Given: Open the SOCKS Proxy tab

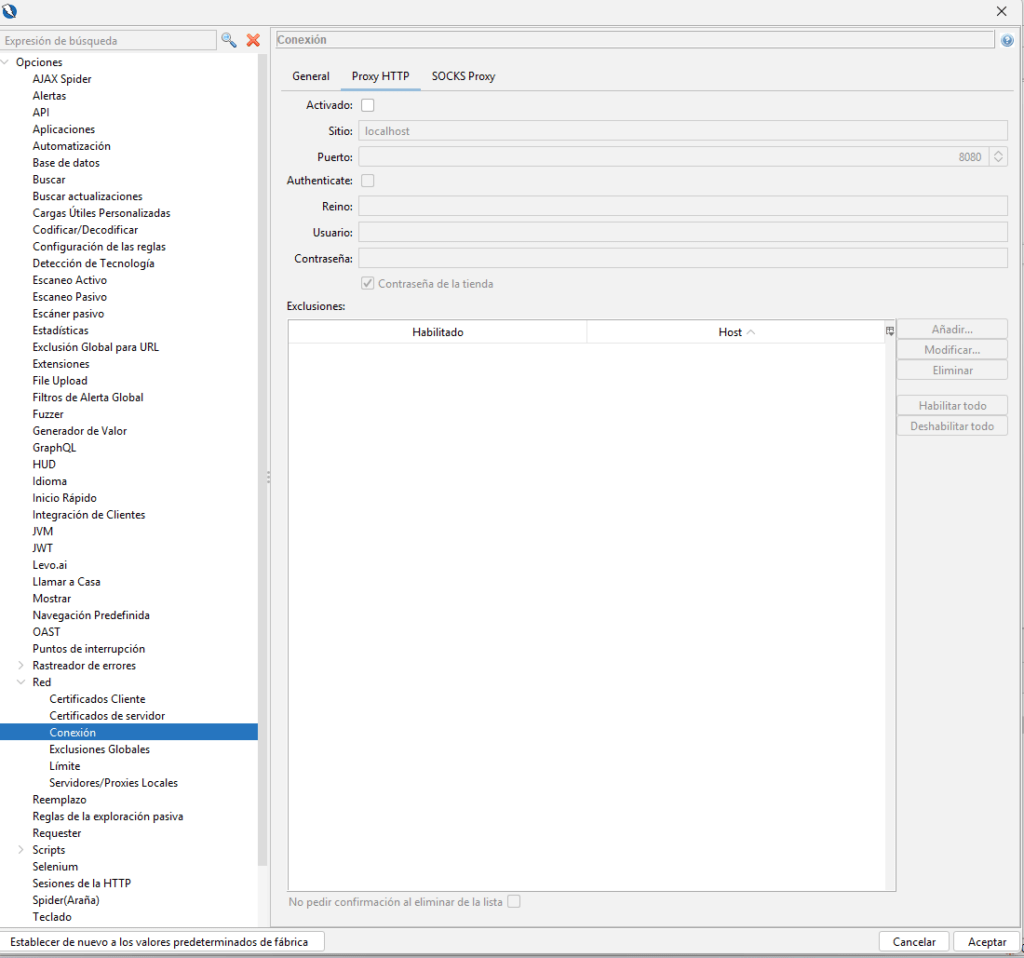Looking at the screenshot, I should click(463, 76).
